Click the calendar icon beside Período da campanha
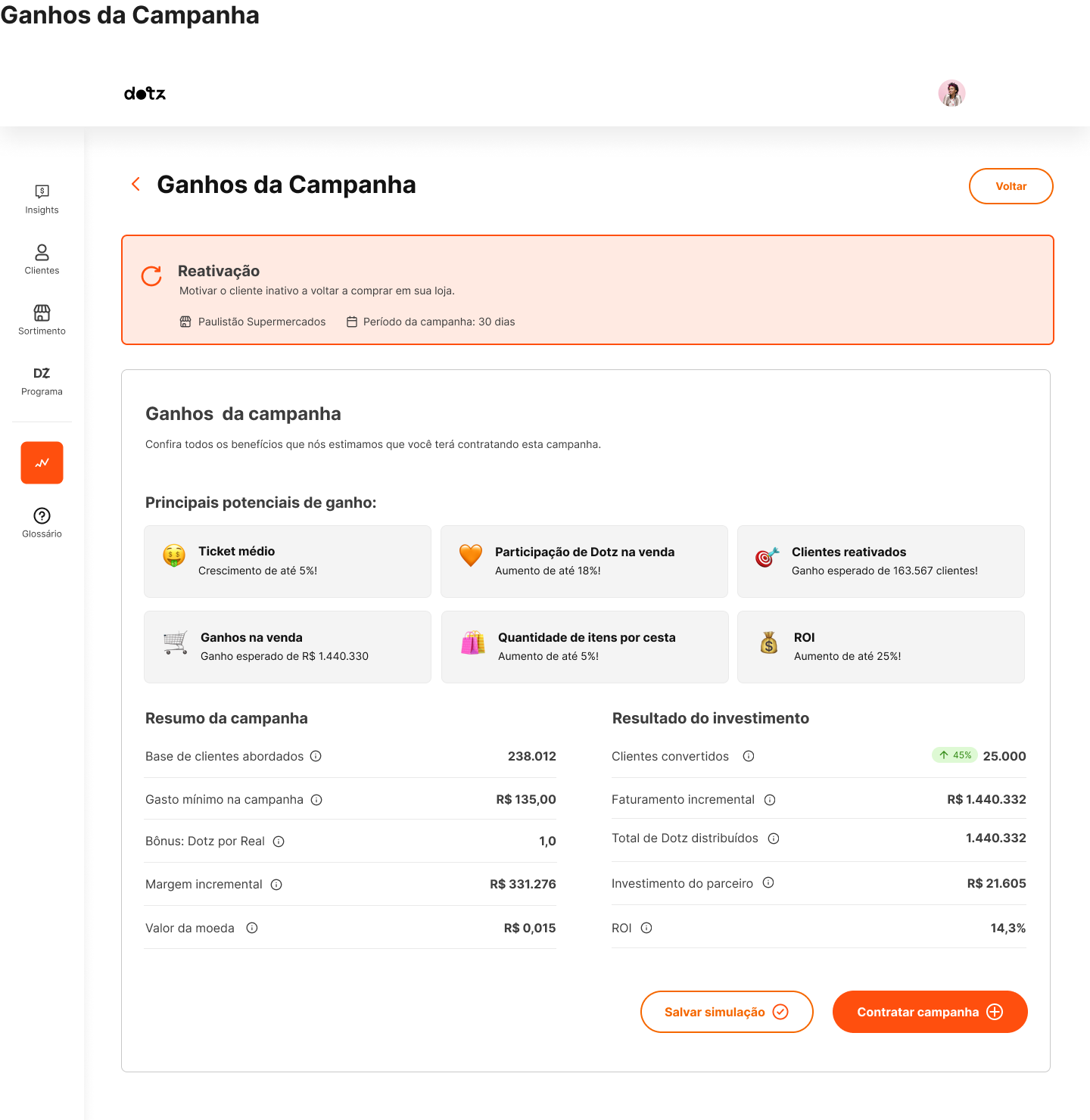The width and height of the screenshot is (1090, 1120). 352,322
